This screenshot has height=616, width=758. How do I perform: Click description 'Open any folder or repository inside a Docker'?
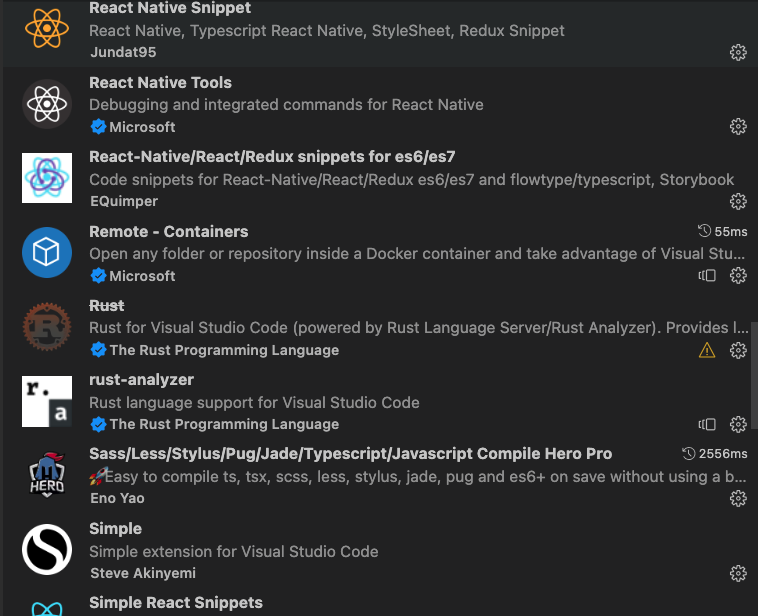(x=417, y=253)
